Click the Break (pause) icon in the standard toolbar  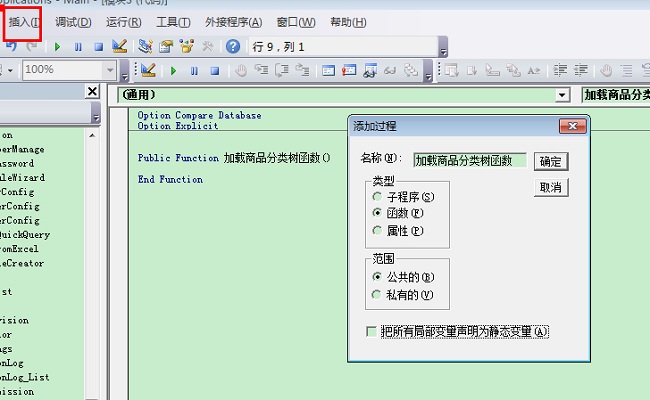click(x=78, y=47)
